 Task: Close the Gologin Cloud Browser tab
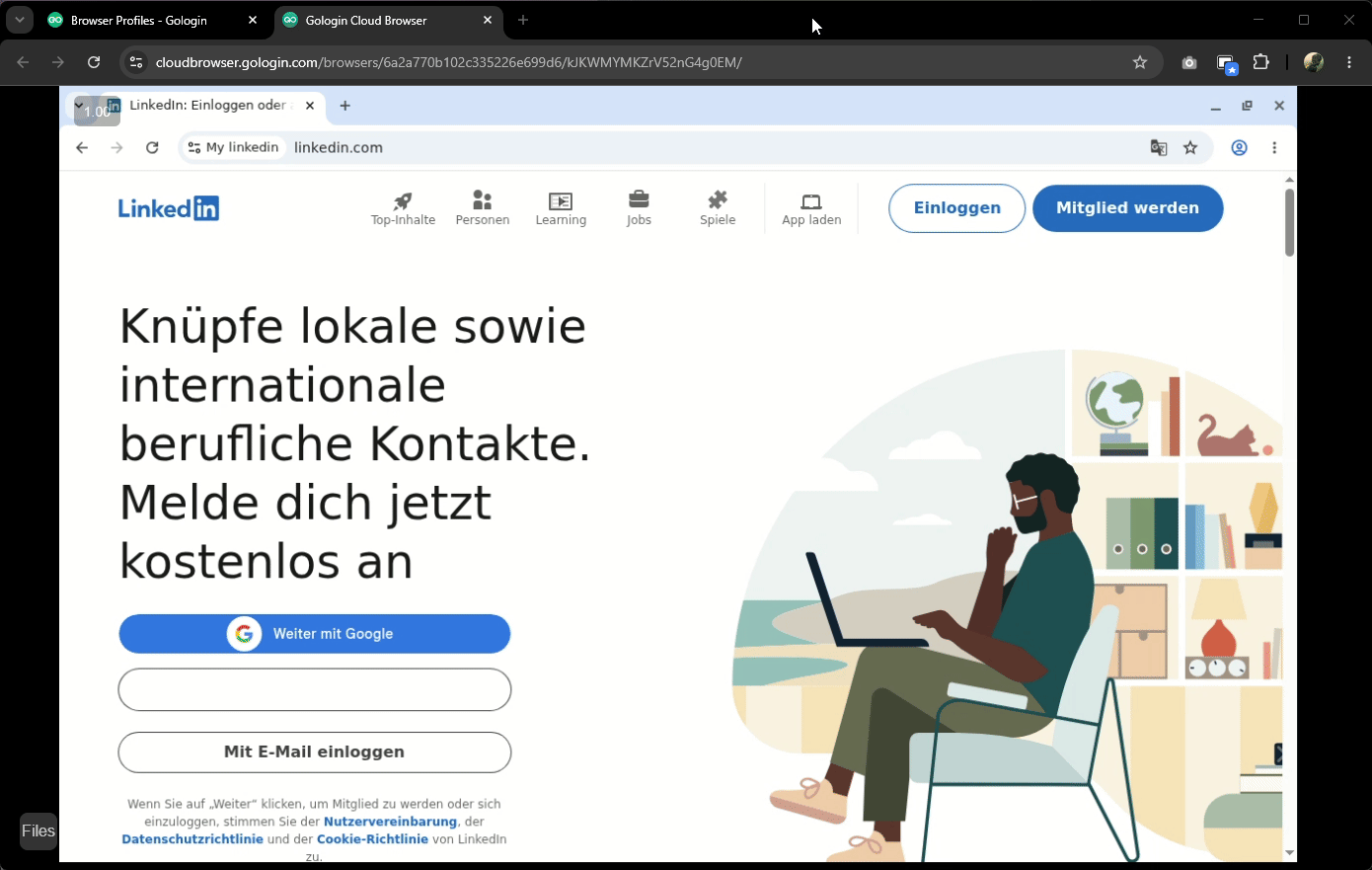(x=488, y=20)
